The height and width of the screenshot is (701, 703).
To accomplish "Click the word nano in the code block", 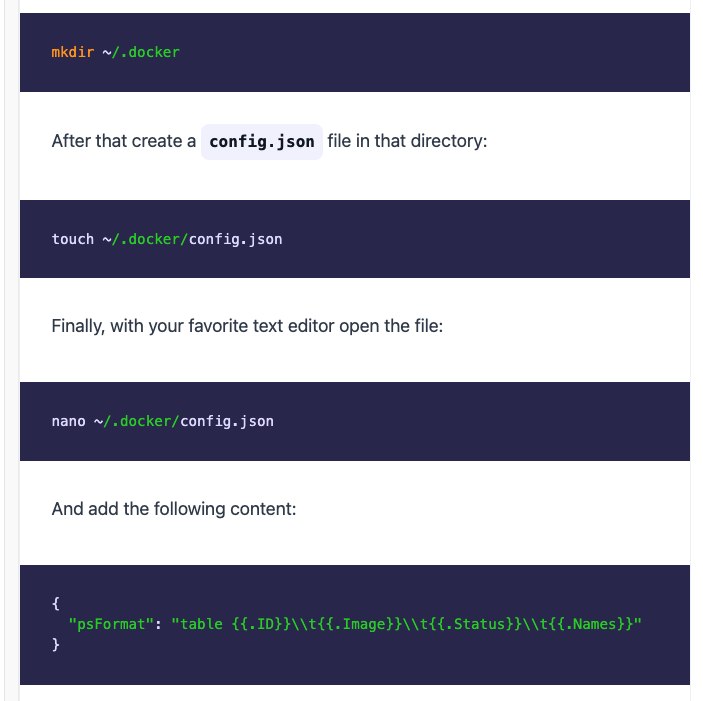I will point(68,421).
